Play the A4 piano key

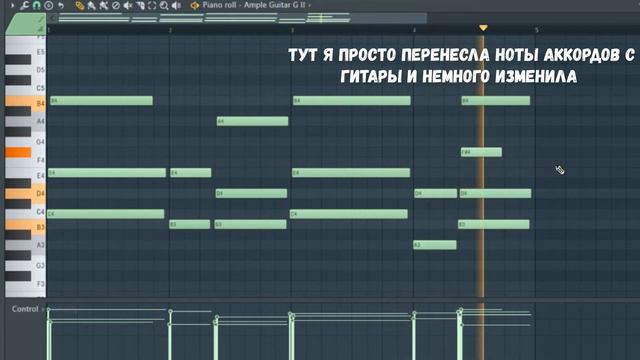click(x=25, y=122)
